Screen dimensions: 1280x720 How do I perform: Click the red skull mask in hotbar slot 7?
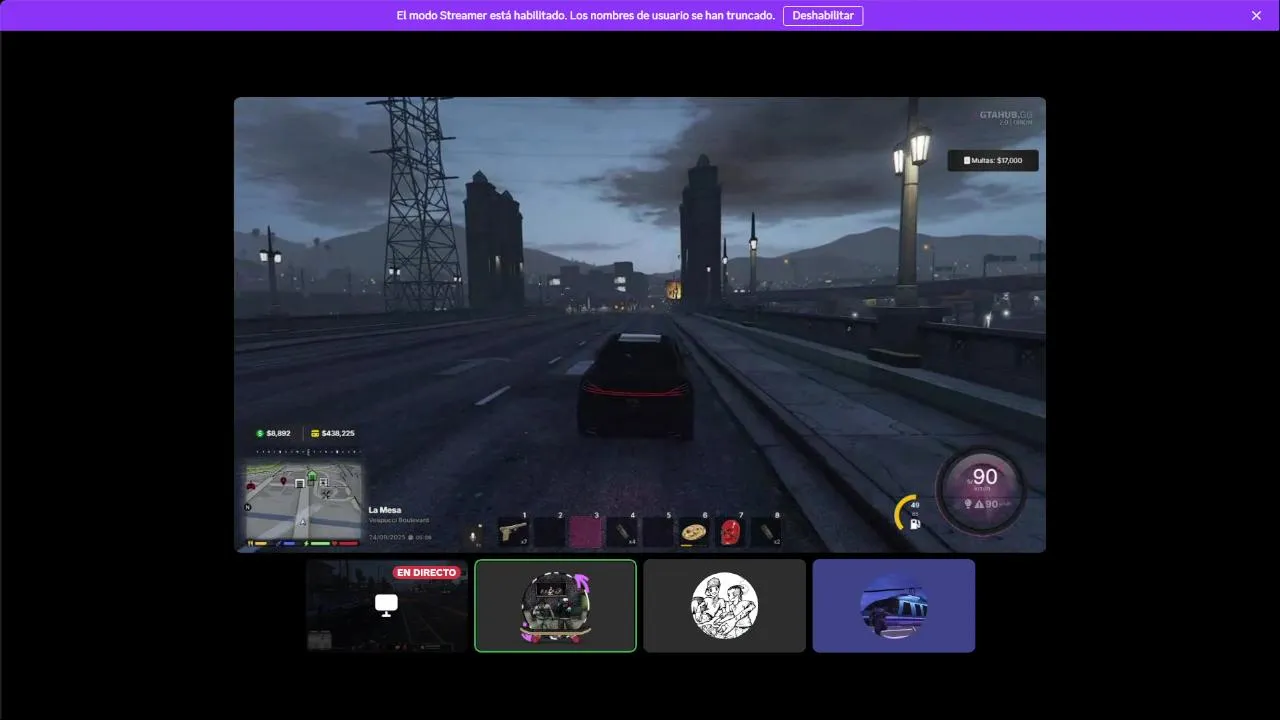pyautogui.click(x=731, y=531)
